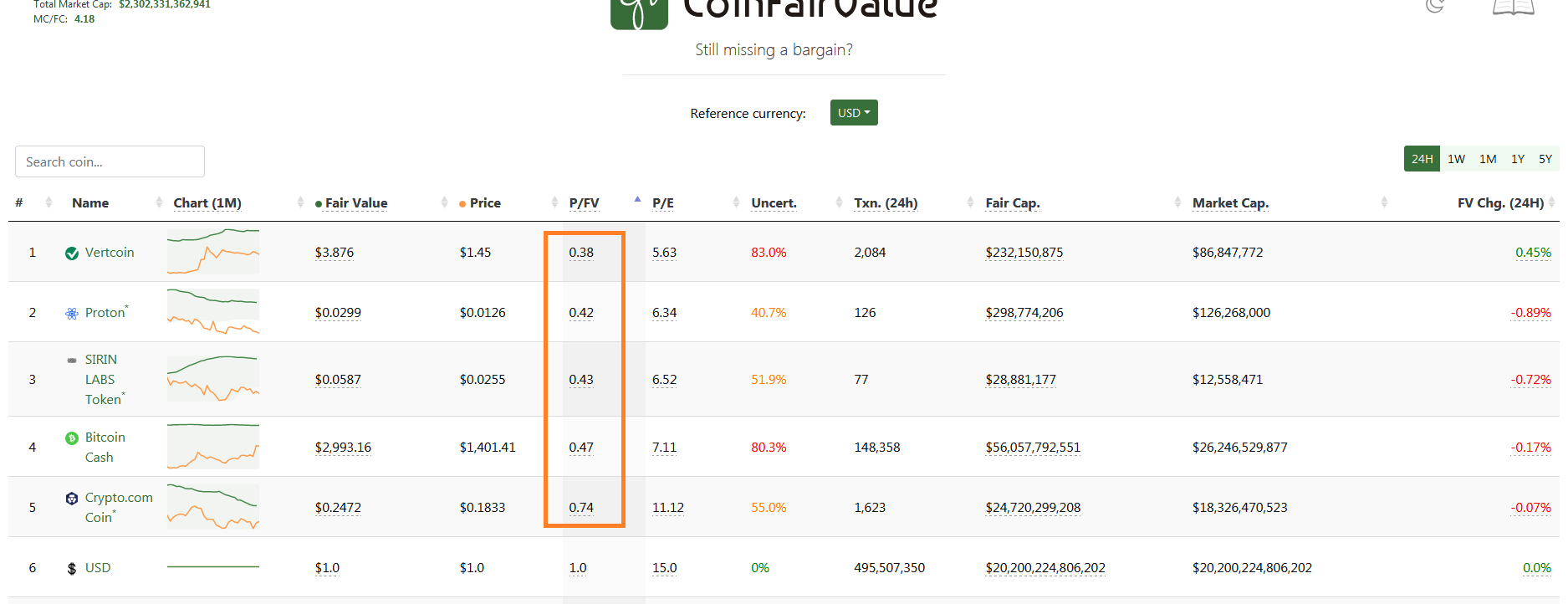Select the 24H time range
The width and height of the screenshot is (1568, 604).
point(1422,159)
